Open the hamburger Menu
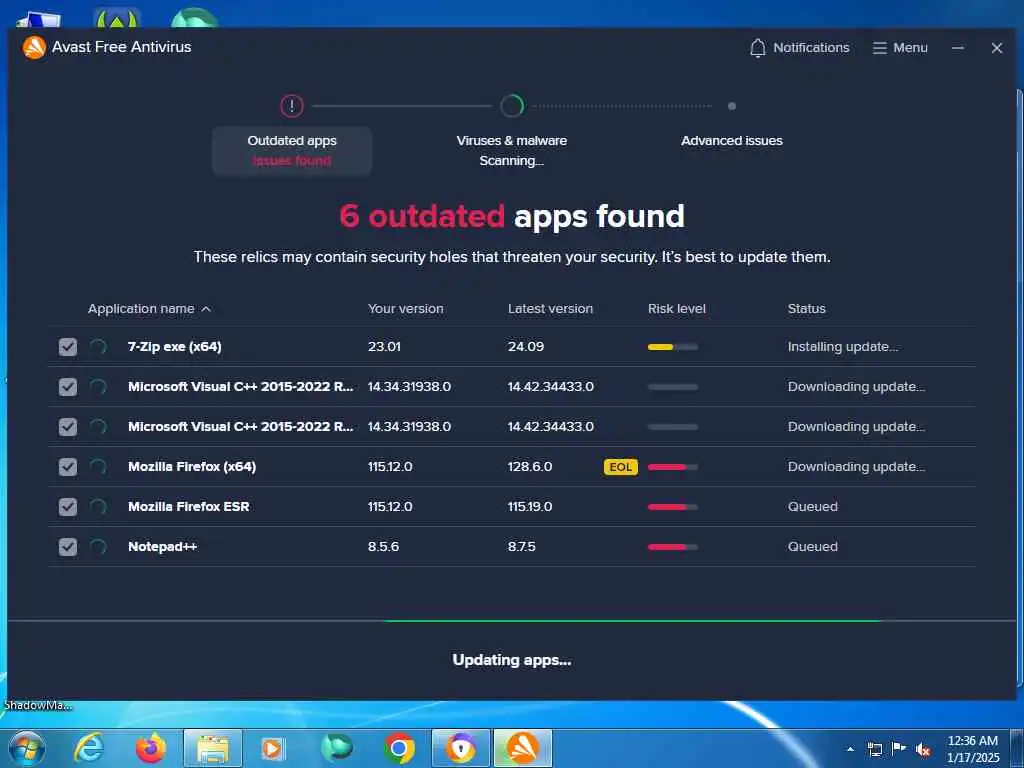 click(900, 48)
